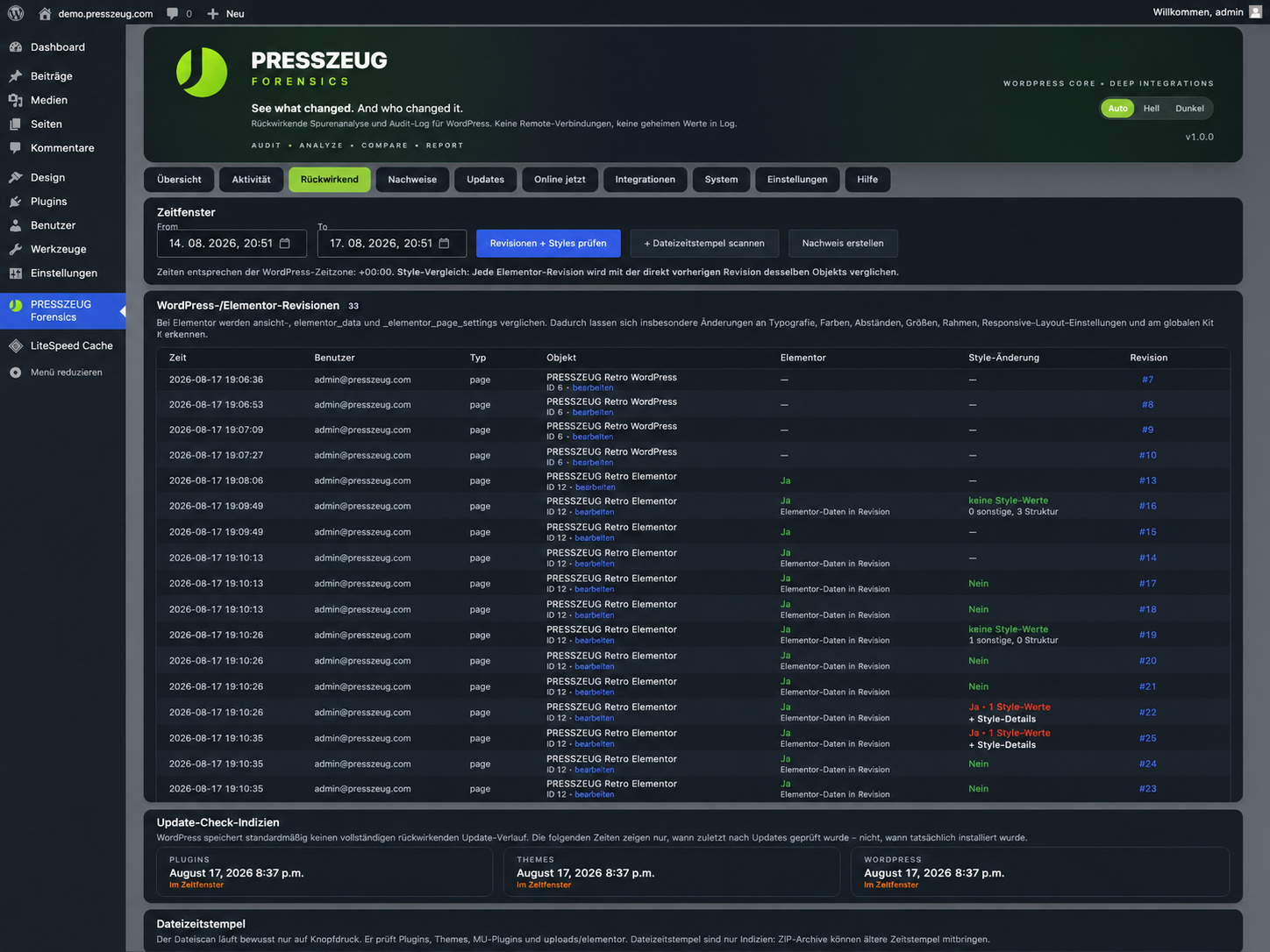The height and width of the screenshot is (952, 1270).
Task: Open the Aktivität tab
Action: point(251,180)
